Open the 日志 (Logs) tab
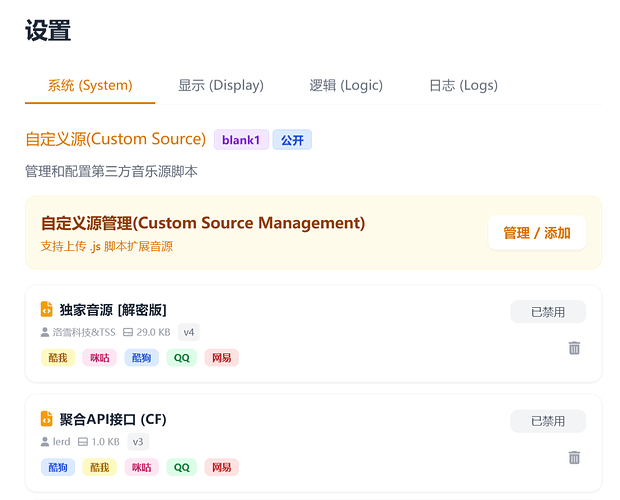 pos(463,85)
